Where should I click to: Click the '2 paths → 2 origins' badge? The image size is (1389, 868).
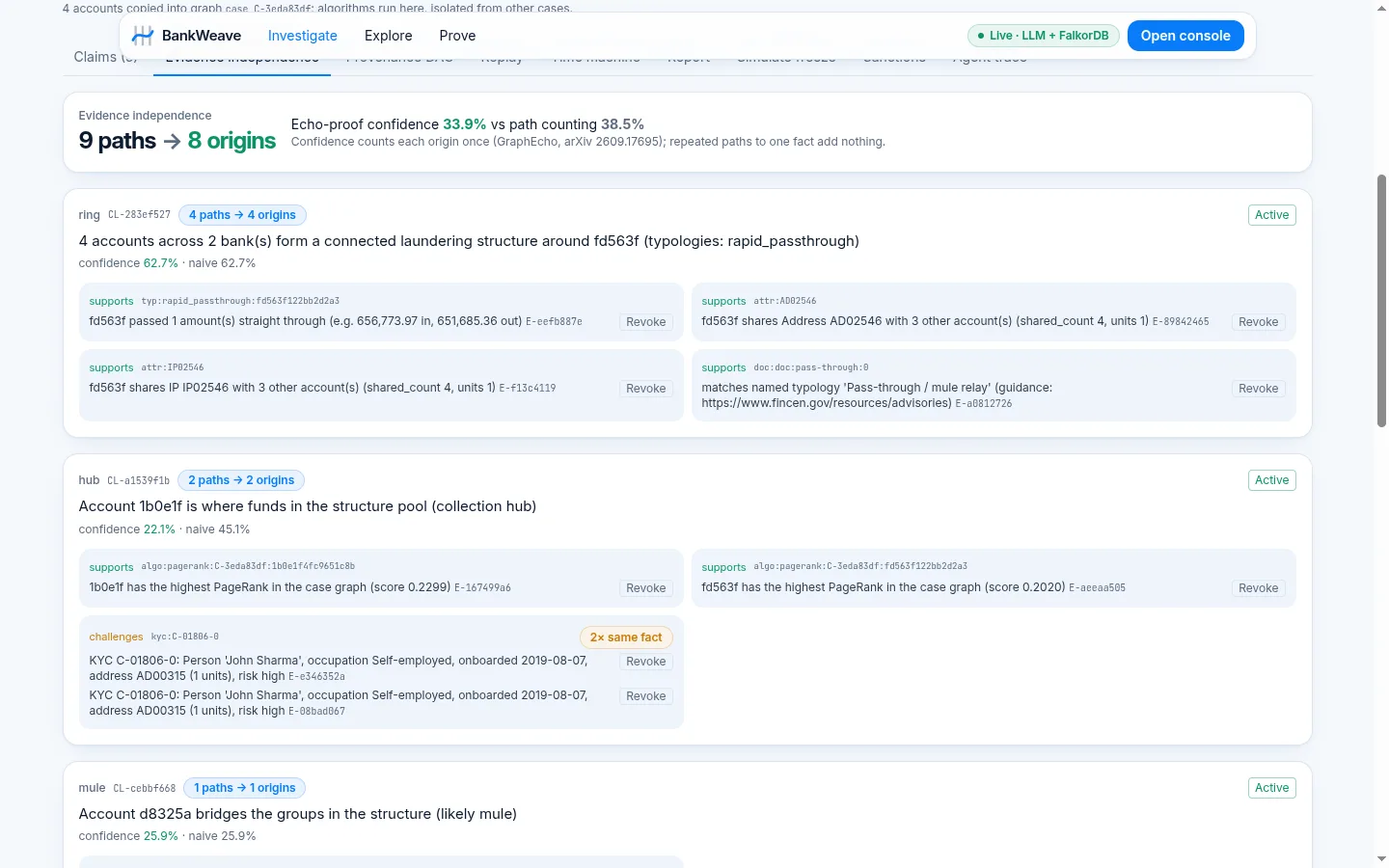point(241,480)
